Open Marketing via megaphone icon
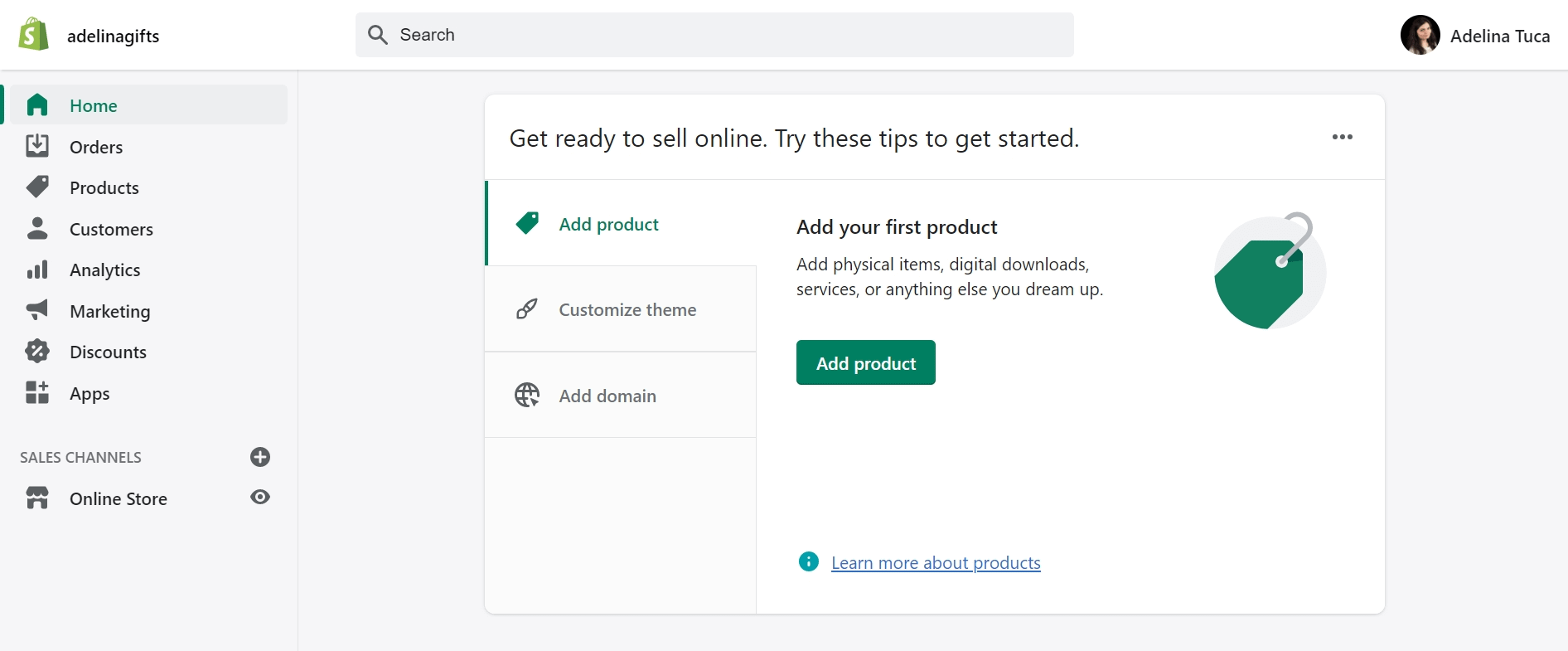 click(x=37, y=311)
